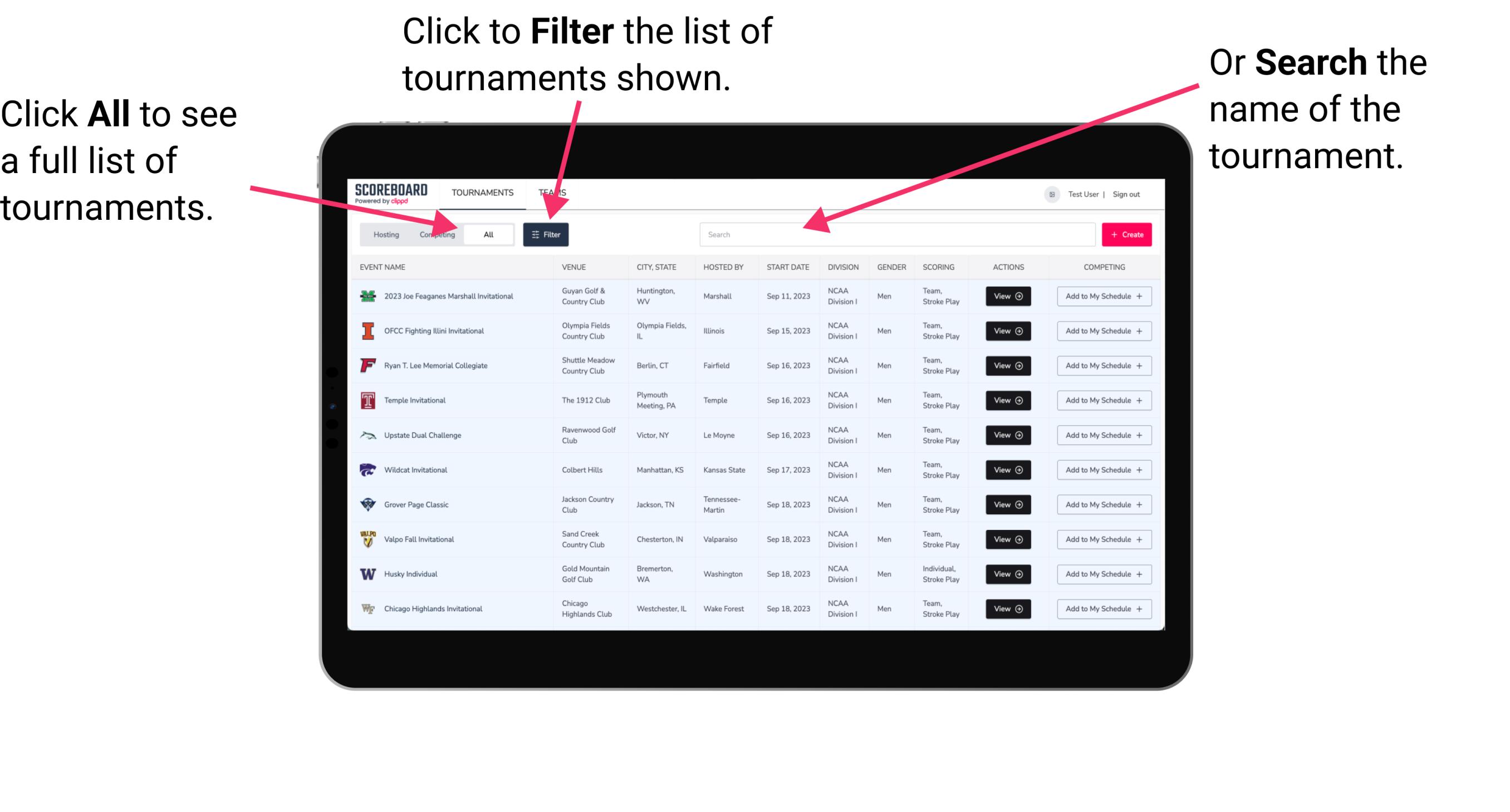Image resolution: width=1510 pixels, height=812 pixels.
Task: Click the Wake Forest team logo icon
Action: (367, 608)
